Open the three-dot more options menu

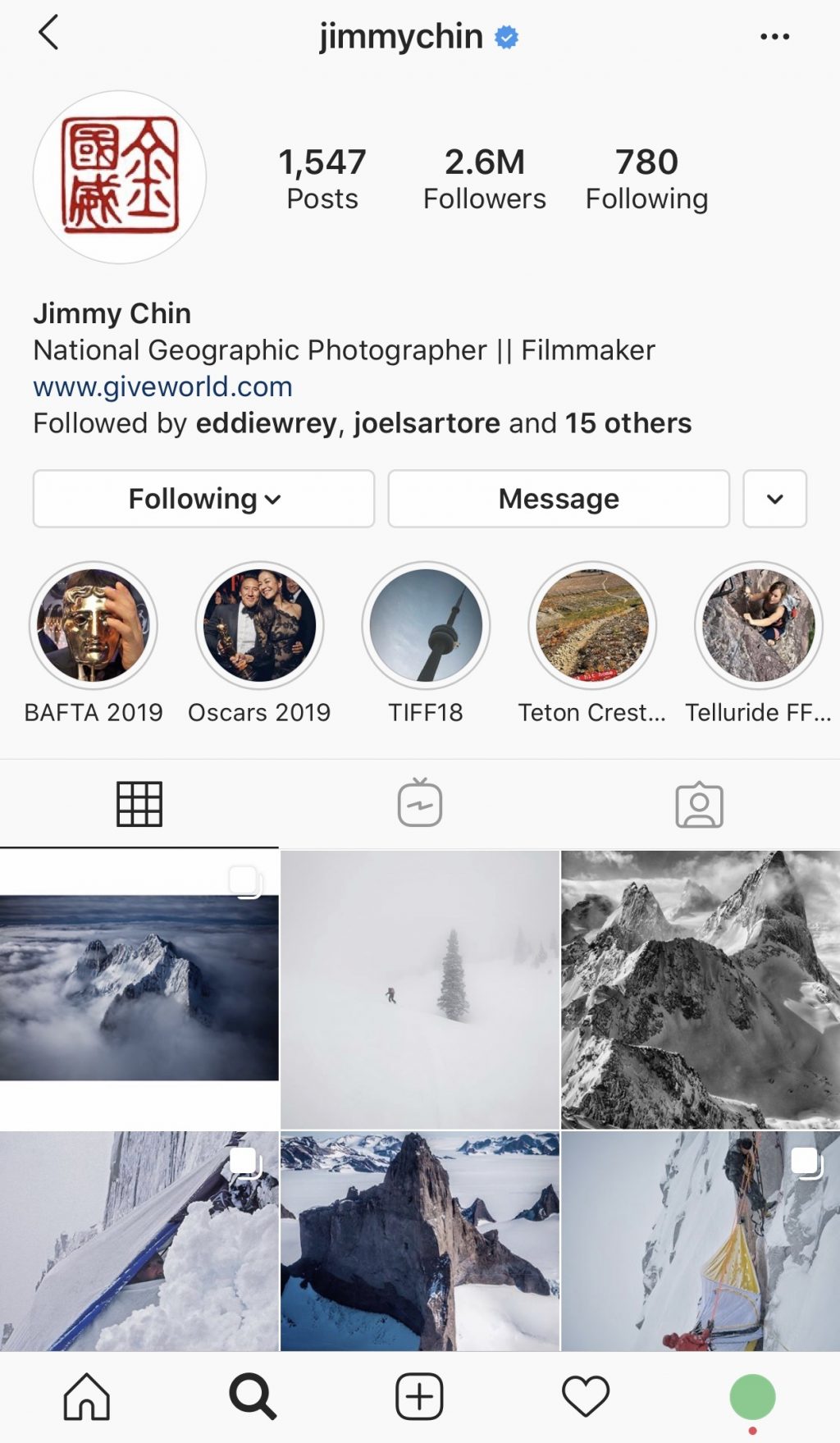point(774,36)
